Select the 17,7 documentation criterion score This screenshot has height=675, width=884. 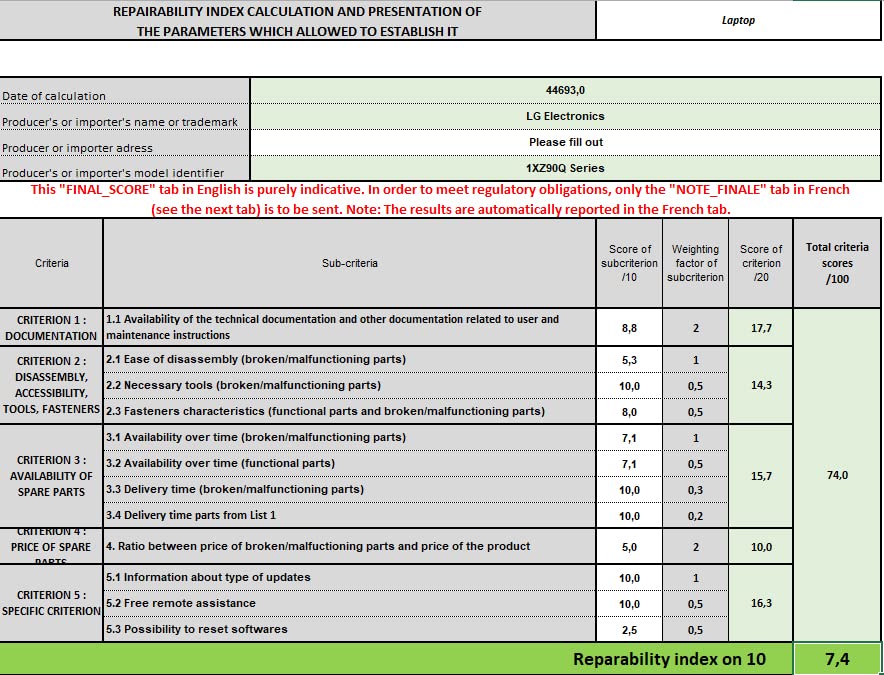tap(761, 328)
